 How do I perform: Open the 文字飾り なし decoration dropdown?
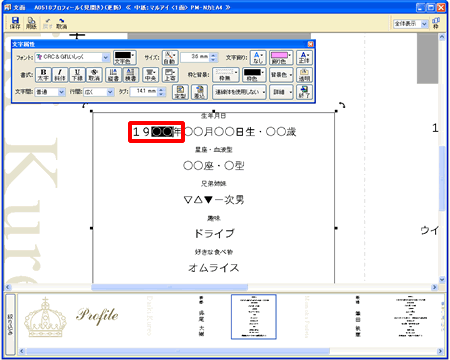(x=258, y=58)
